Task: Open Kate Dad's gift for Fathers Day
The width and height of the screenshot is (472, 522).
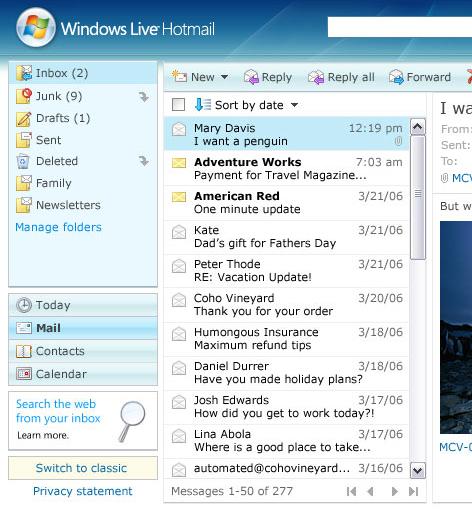Action: pyautogui.click(x=287, y=237)
